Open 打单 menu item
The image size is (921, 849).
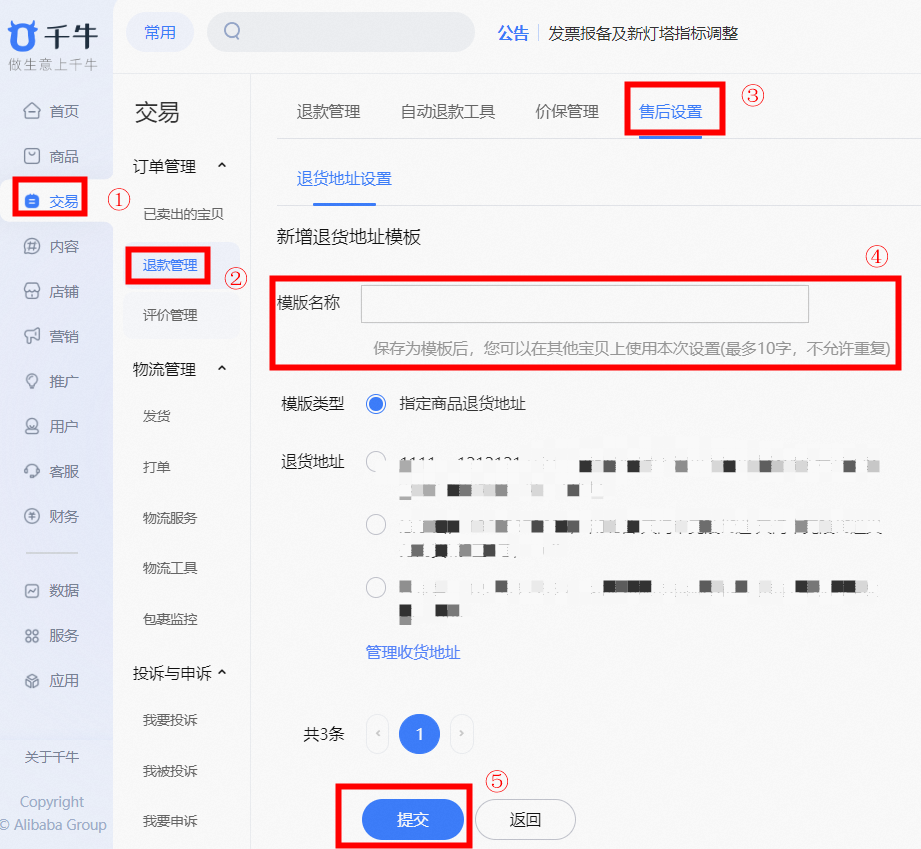pyautogui.click(x=156, y=467)
